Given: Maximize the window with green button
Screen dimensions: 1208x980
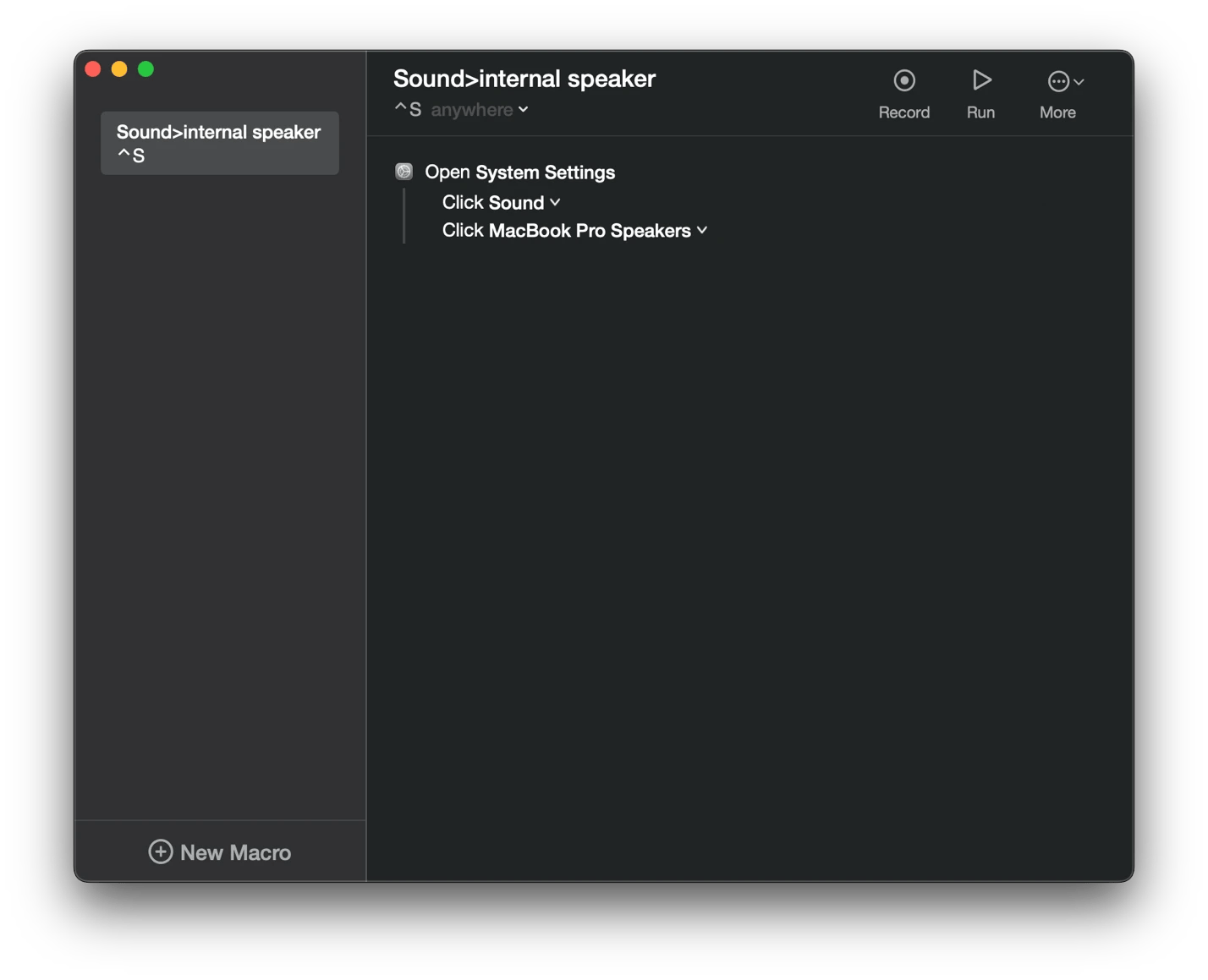Looking at the screenshot, I should (146, 69).
